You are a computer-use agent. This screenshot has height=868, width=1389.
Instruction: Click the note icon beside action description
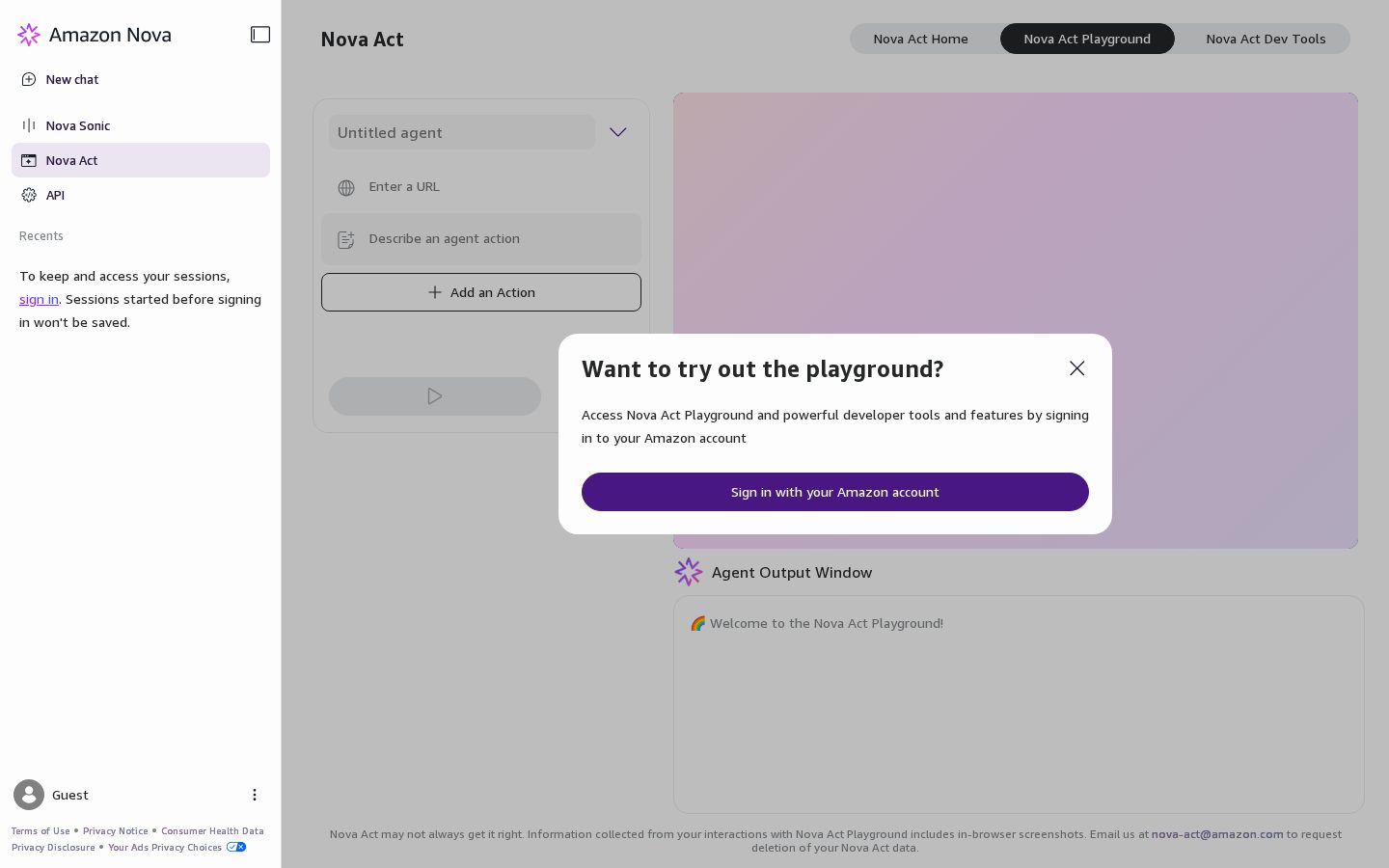point(346,239)
